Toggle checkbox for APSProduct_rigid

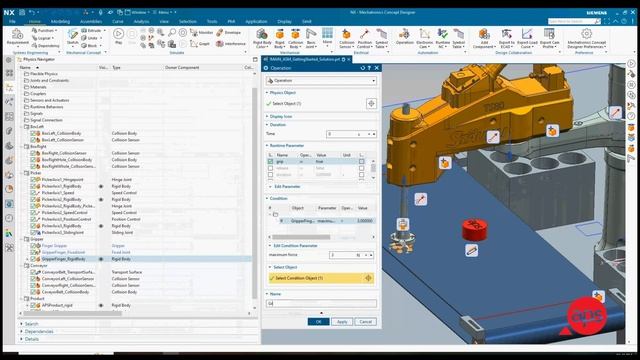(33, 305)
